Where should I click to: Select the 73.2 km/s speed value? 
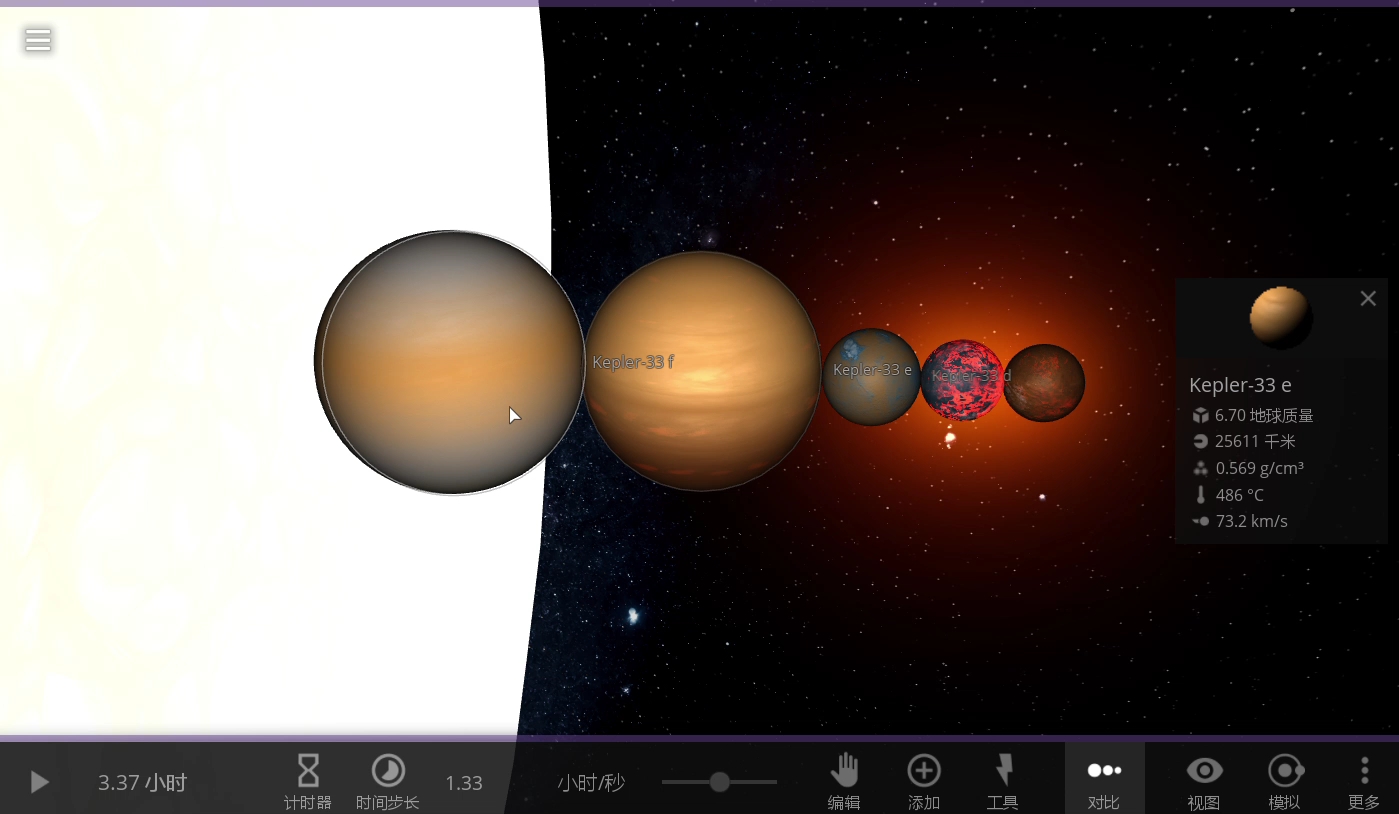coord(1251,521)
